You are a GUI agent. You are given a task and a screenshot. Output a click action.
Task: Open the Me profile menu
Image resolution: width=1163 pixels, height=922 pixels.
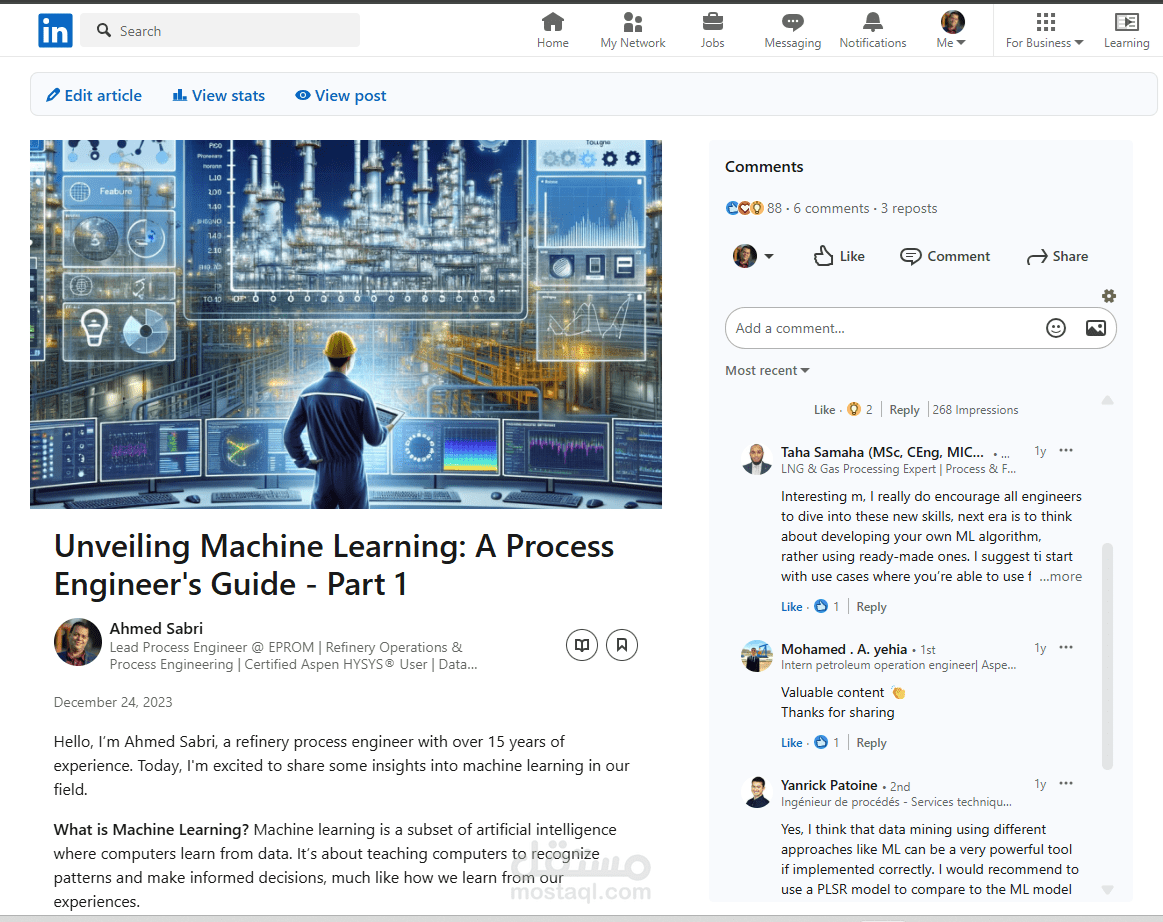click(x=952, y=30)
